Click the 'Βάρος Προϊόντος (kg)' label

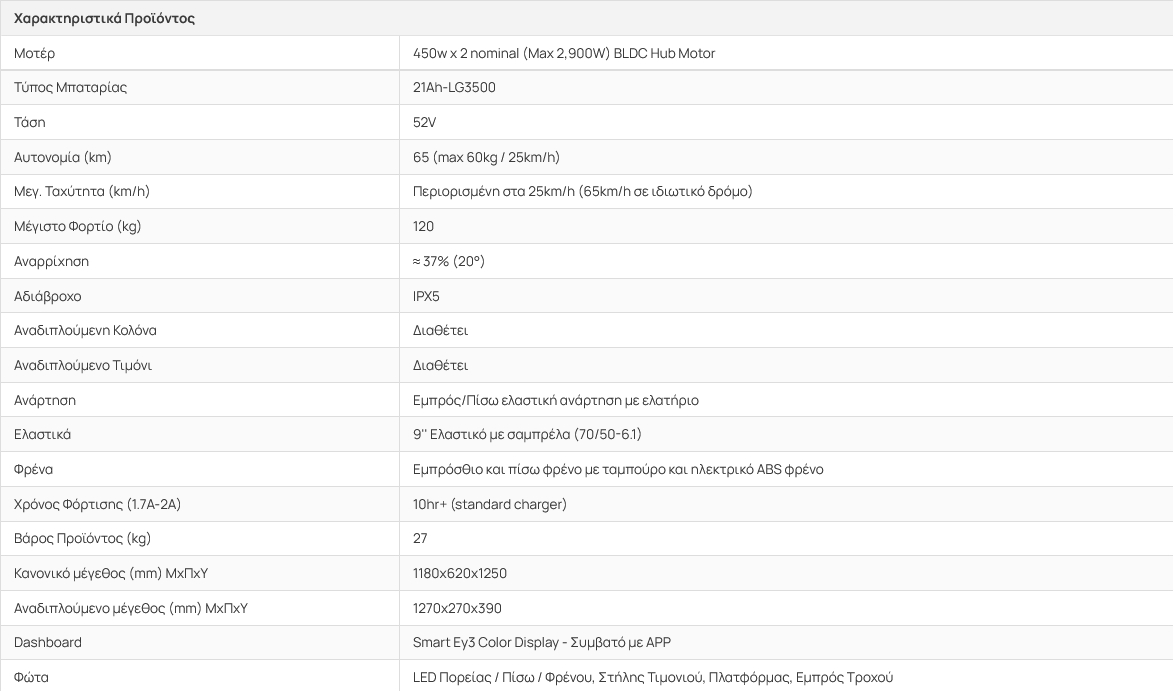82,538
